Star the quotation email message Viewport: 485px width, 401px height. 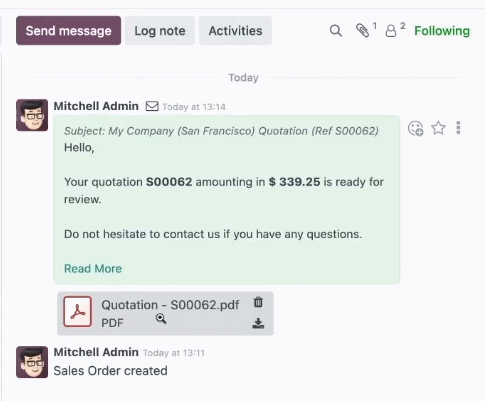[x=438, y=128]
